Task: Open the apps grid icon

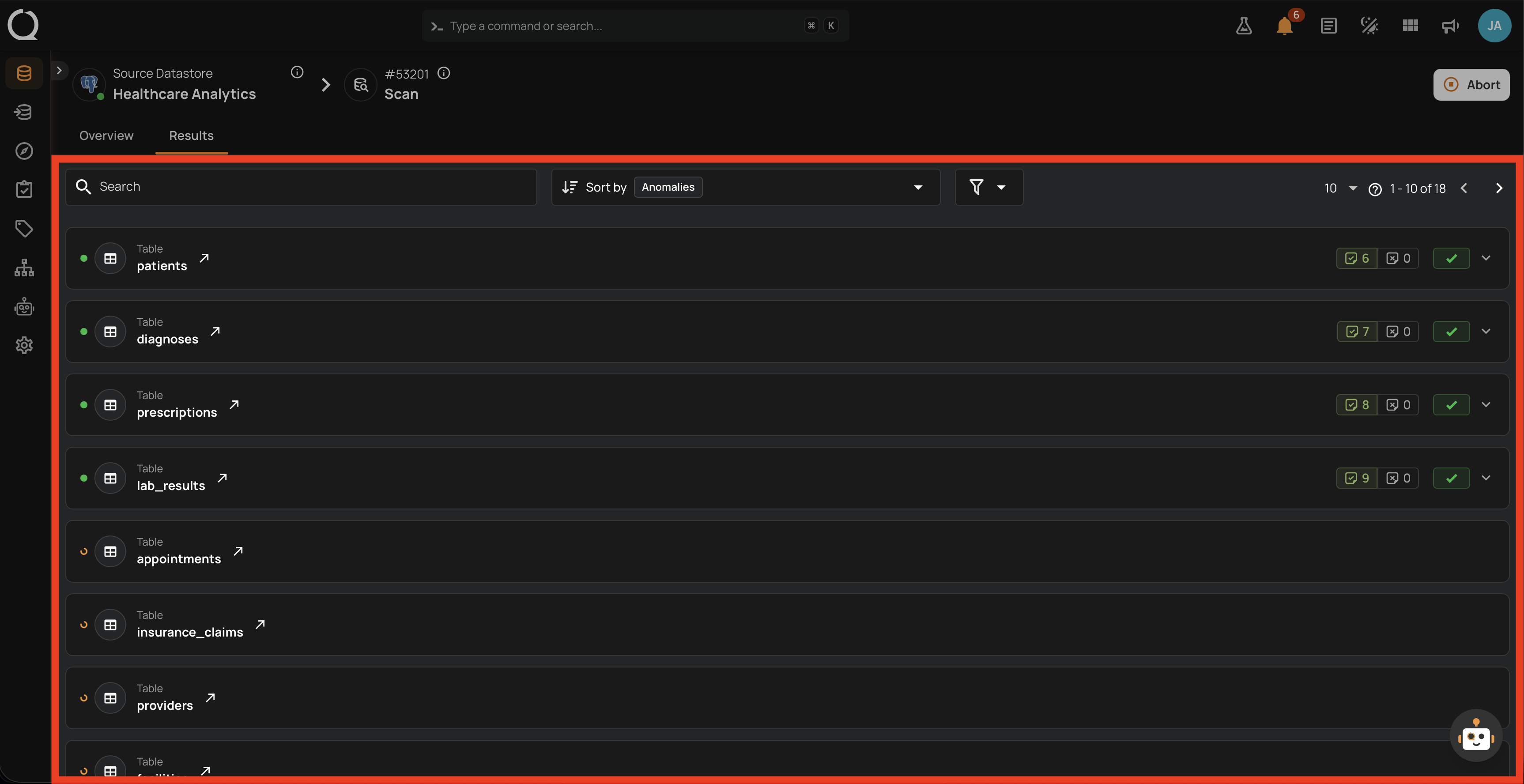Action: [x=1410, y=26]
